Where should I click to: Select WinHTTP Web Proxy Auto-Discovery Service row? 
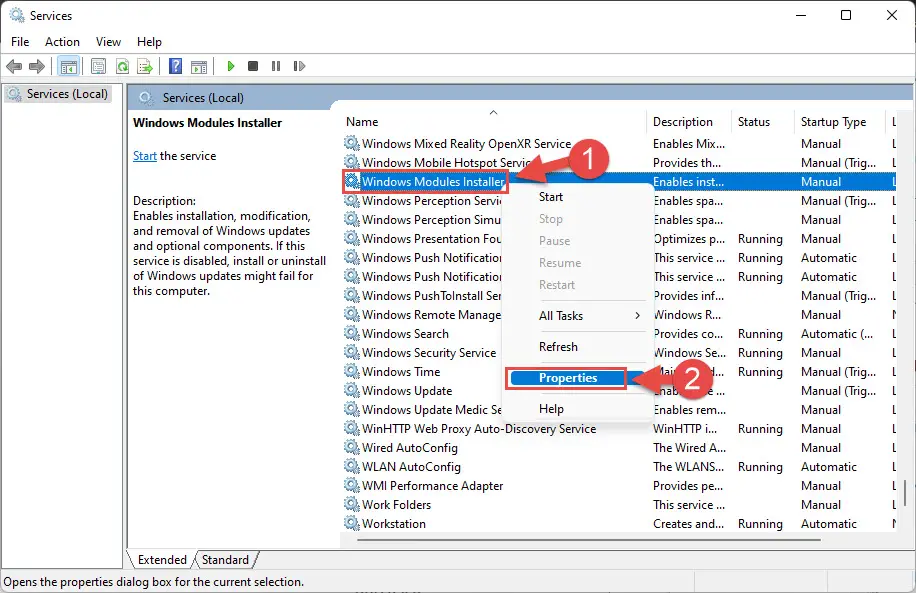coord(619,428)
